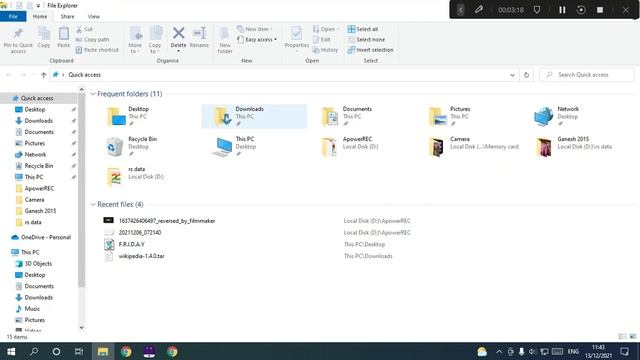Viewport: 640px width, 360px height.
Task: Pause the screen recording
Action: pyautogui.click(x=562, y=10)
